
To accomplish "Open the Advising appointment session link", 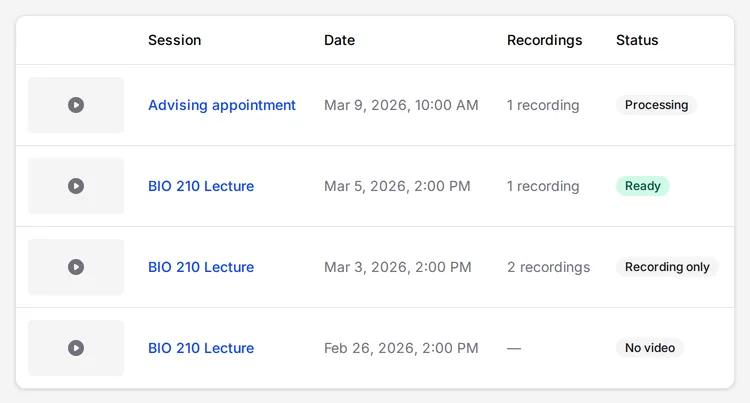I will pos(222,105).
